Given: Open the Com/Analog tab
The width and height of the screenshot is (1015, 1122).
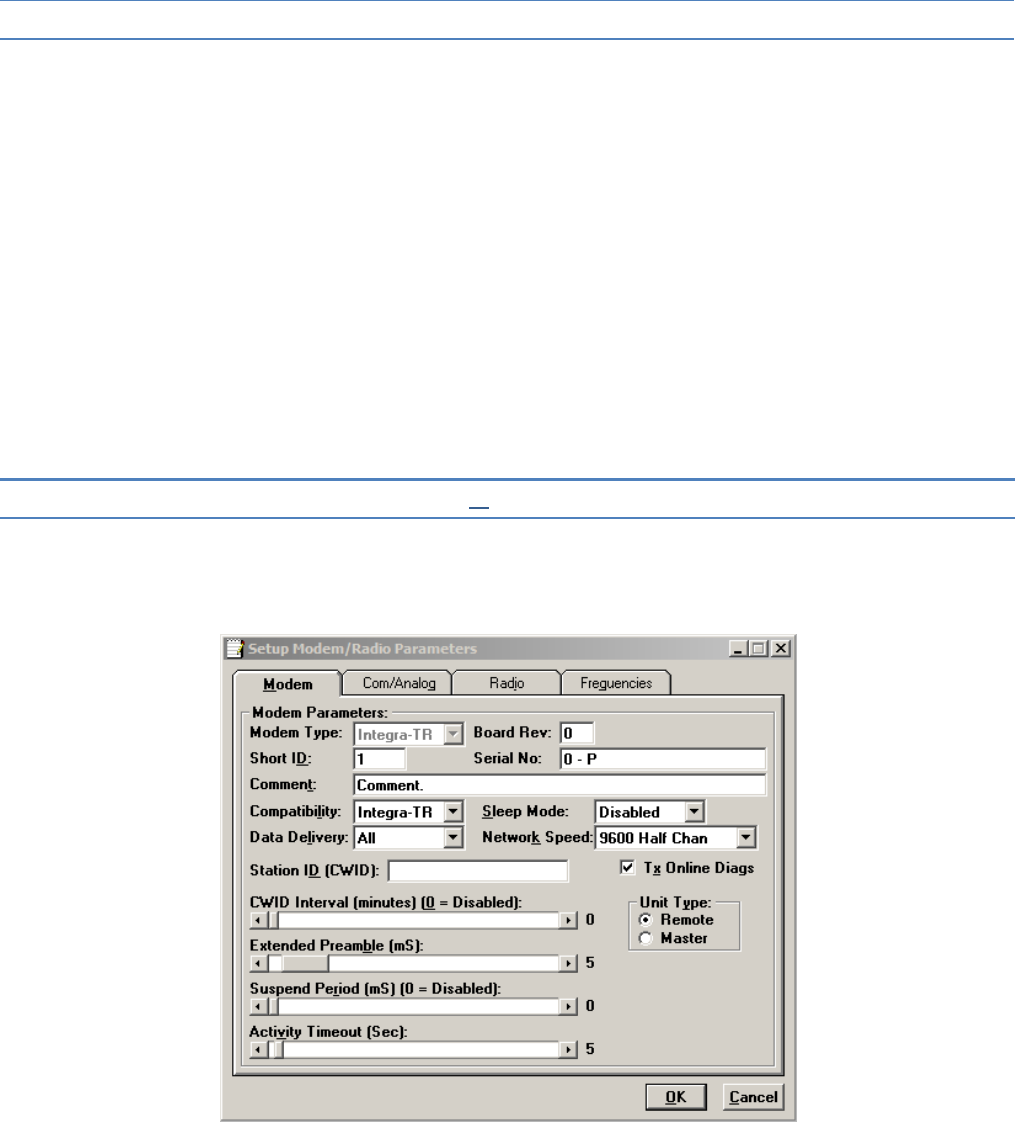Looking at the screenshot, I should coord(398,683).
